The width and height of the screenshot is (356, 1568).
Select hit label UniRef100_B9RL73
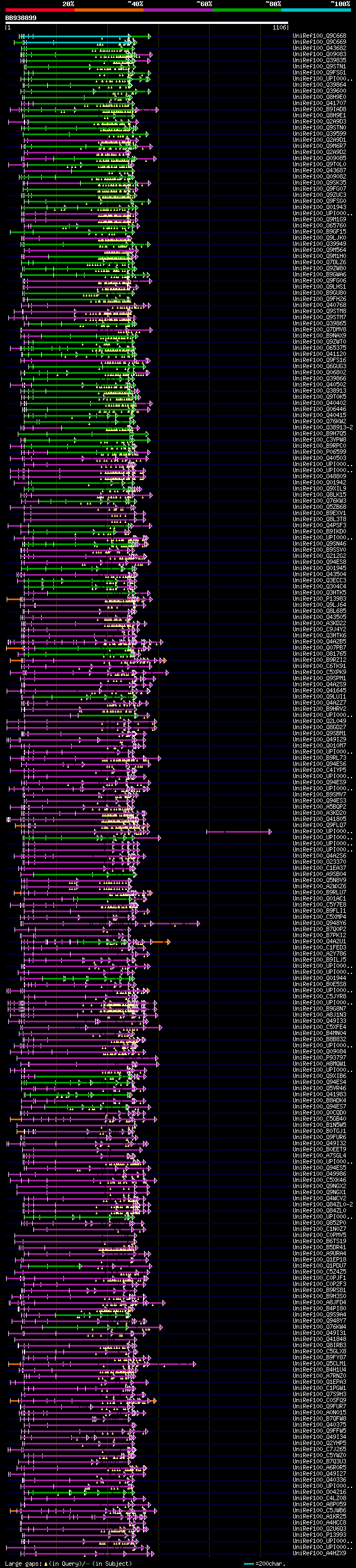[319, 758]
